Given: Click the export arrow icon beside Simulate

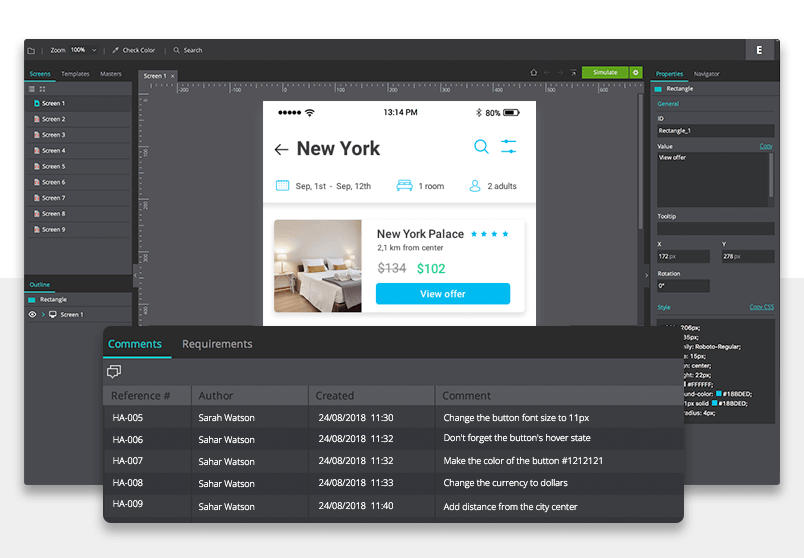Looking at the screenshot, I should point(573,73).
